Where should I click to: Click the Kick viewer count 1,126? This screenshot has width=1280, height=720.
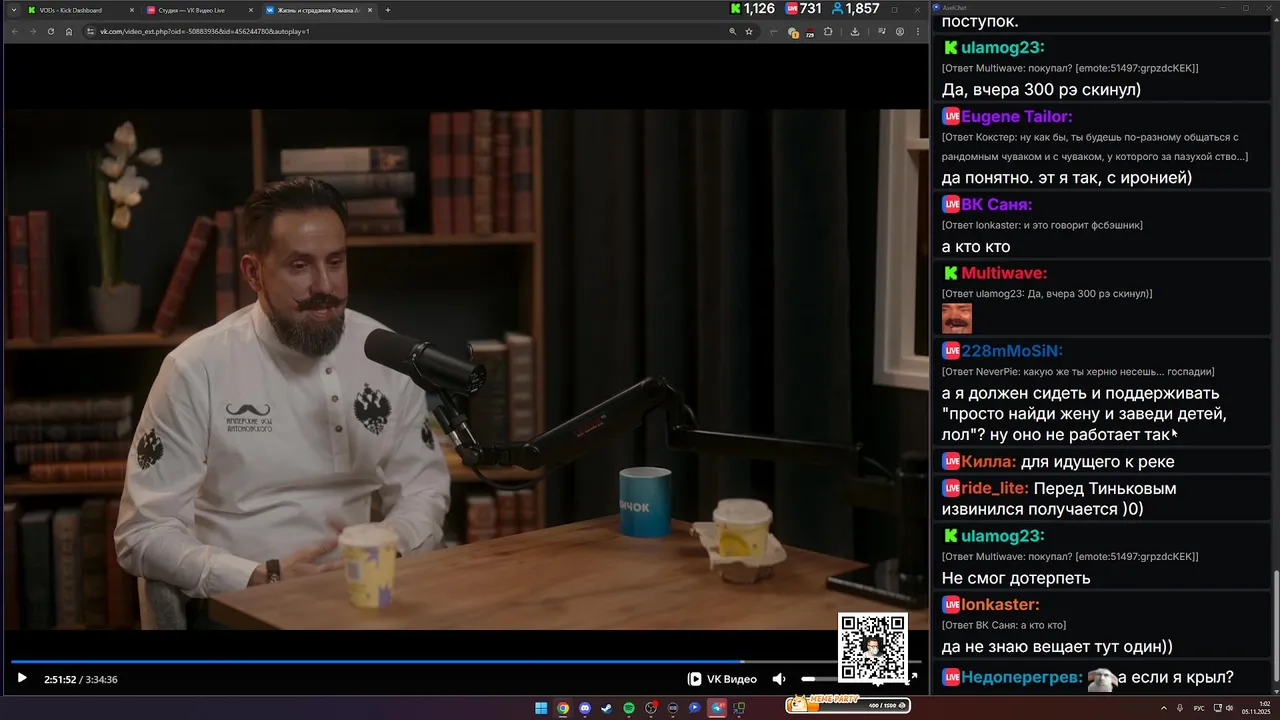pyautogui.click(x=753, y=8)
